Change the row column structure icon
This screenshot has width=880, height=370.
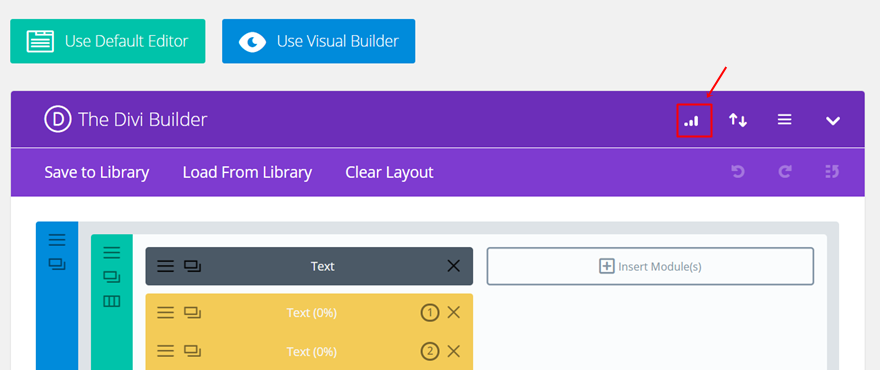(112, 302)
